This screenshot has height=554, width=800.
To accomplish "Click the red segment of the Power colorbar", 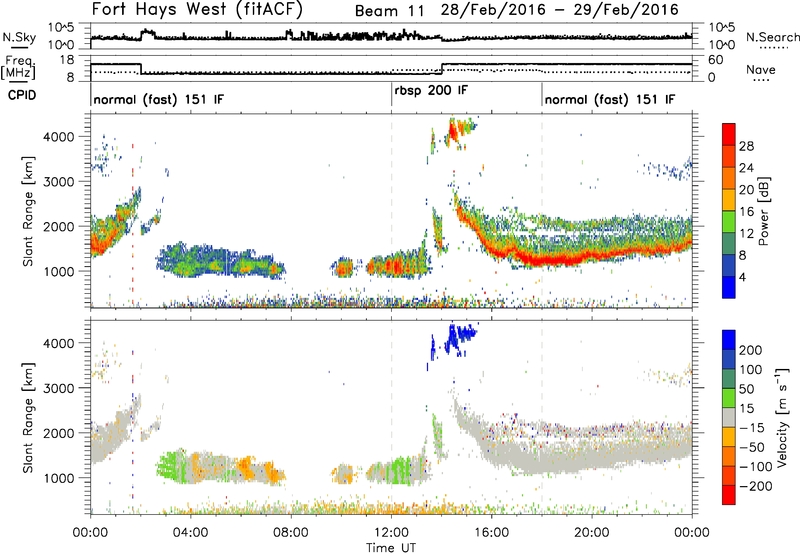I will pos(729,134).
